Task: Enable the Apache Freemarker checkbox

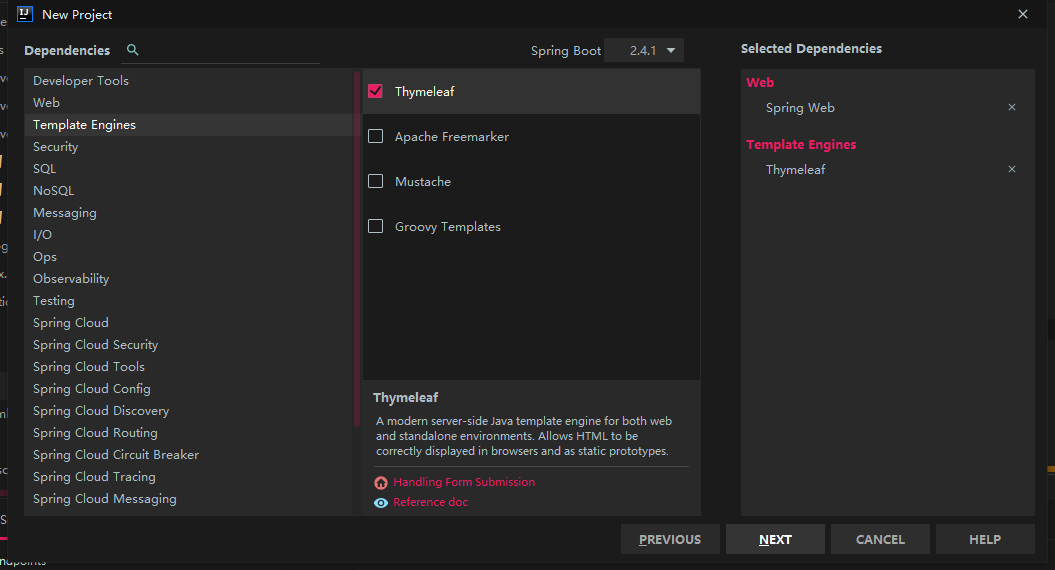Action: (x=376, y=136)
